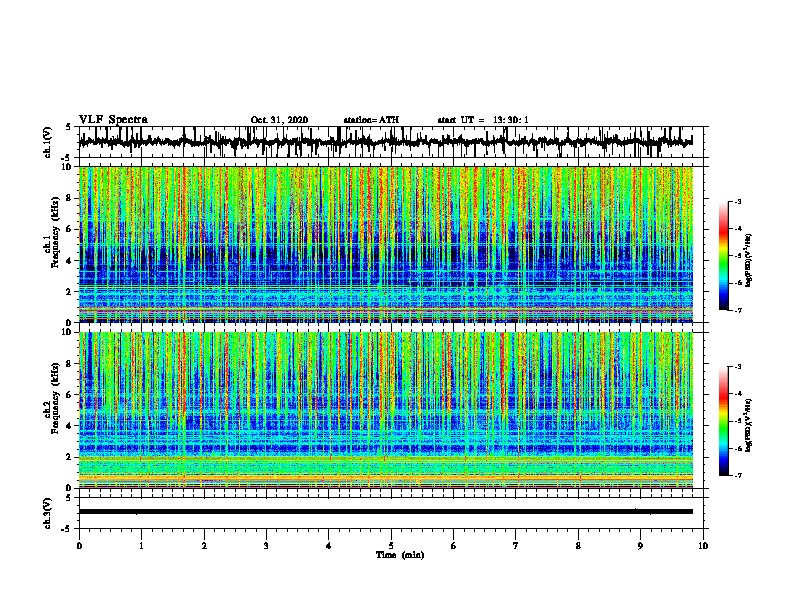Screen dimensions: 792x612
Task: Click the "ch.3(V)" waveform axis label
Action: [x=47, y=513]
